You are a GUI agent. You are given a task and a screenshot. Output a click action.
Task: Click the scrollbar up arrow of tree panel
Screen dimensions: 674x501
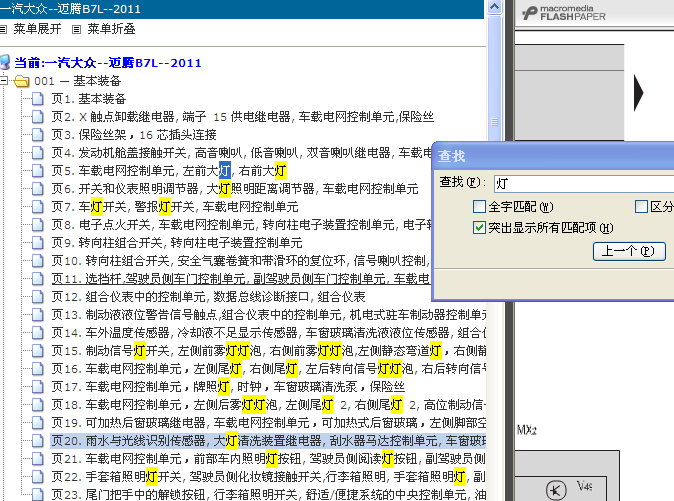click(x=494, y=7)
